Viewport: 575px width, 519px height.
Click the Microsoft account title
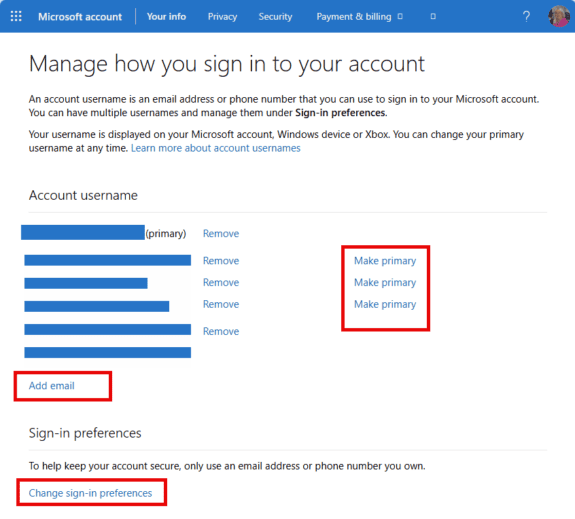80,17
